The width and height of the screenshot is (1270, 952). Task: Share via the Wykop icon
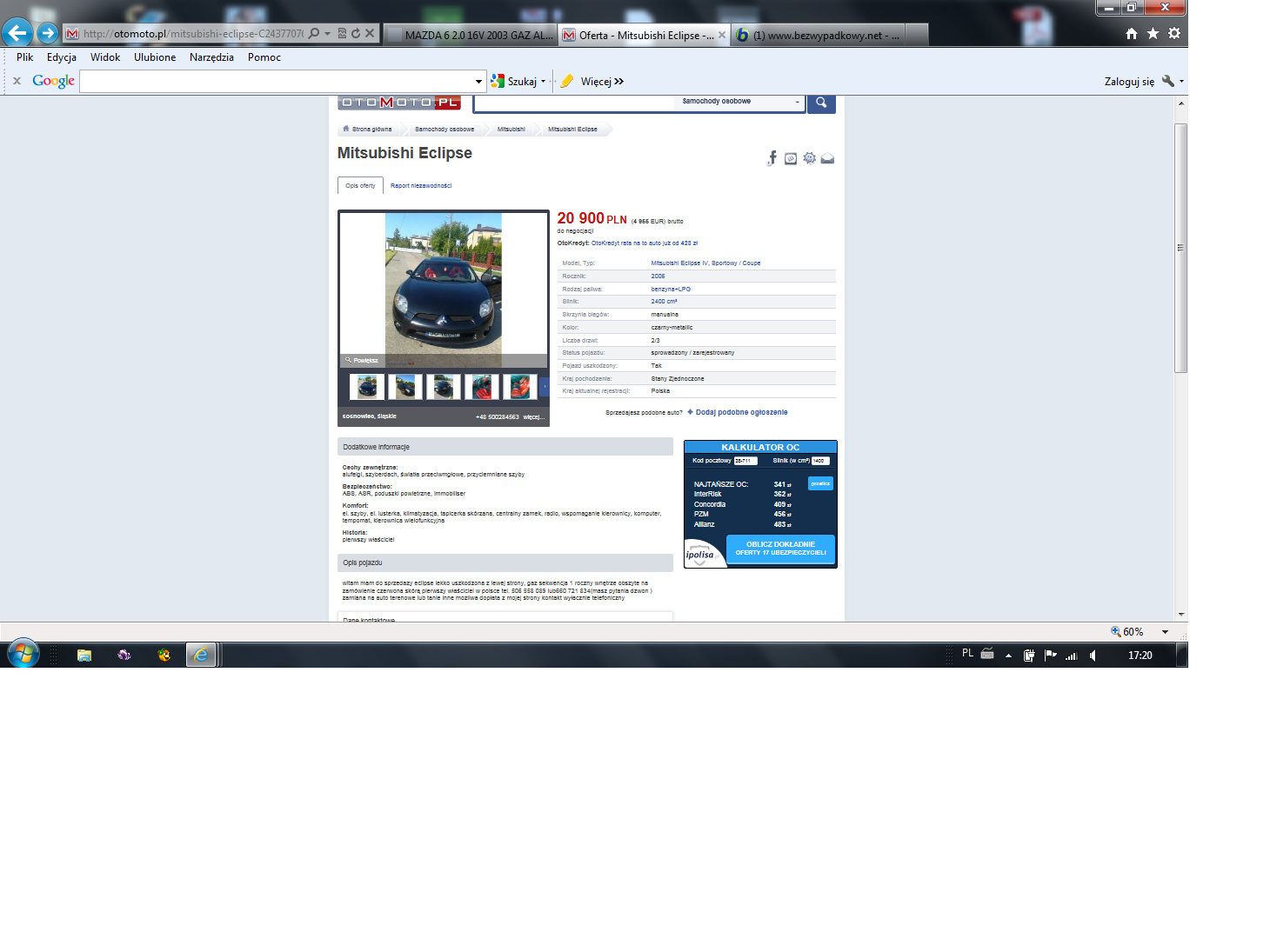coord(791,158)
